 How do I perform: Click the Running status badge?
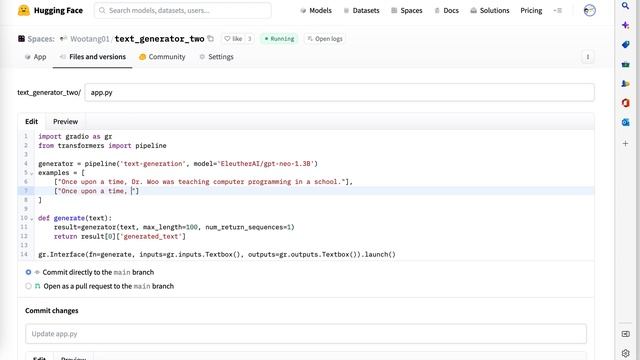pos(280,39)
